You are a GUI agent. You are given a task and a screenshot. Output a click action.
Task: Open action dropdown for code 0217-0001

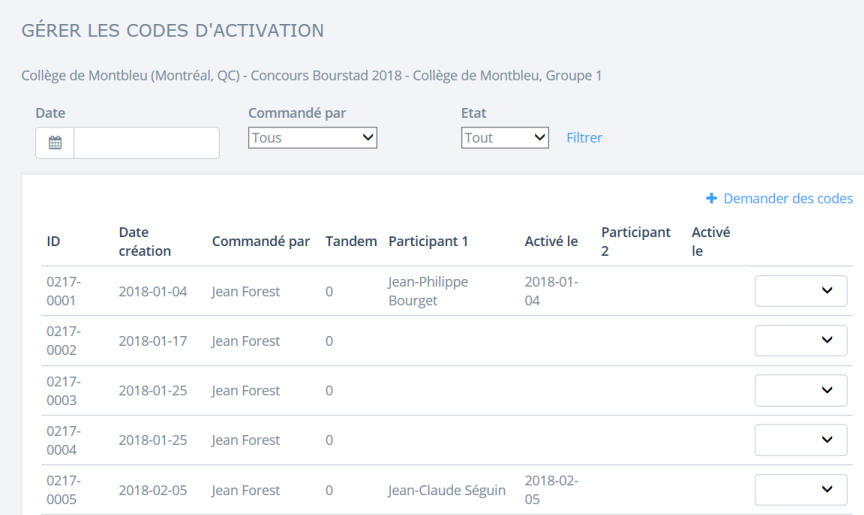(x=801, y=290)
